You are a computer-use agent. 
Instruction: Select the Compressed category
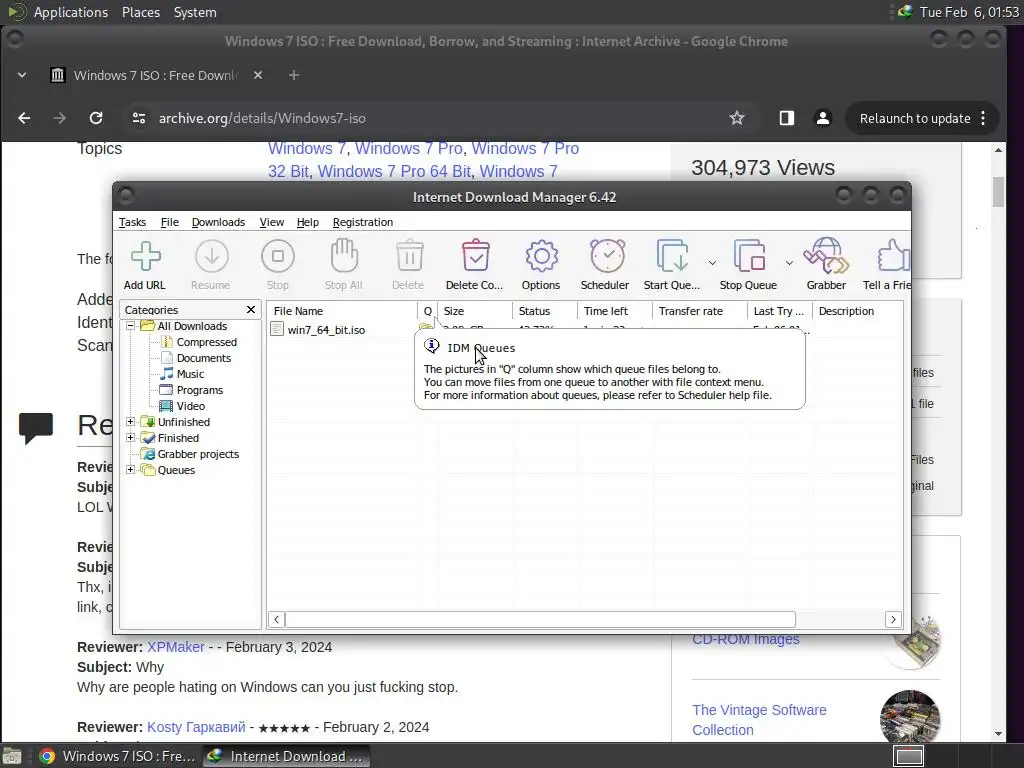point(206,342)
